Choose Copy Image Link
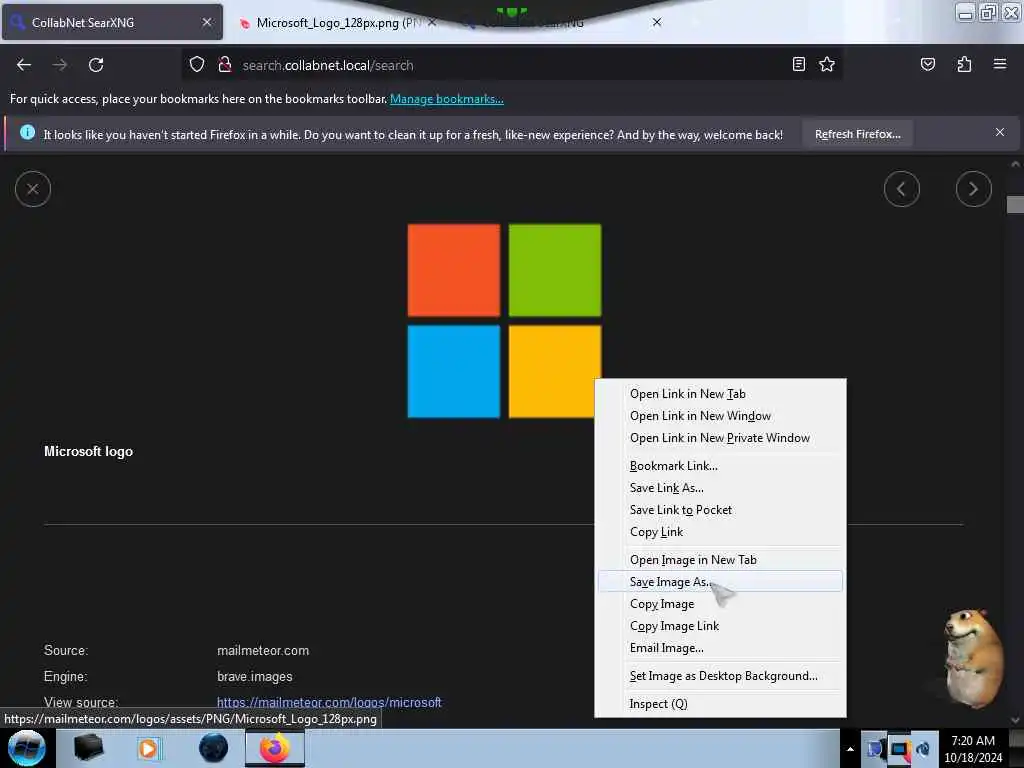This screenshot has width=1024, height=768. coord(720,626)
